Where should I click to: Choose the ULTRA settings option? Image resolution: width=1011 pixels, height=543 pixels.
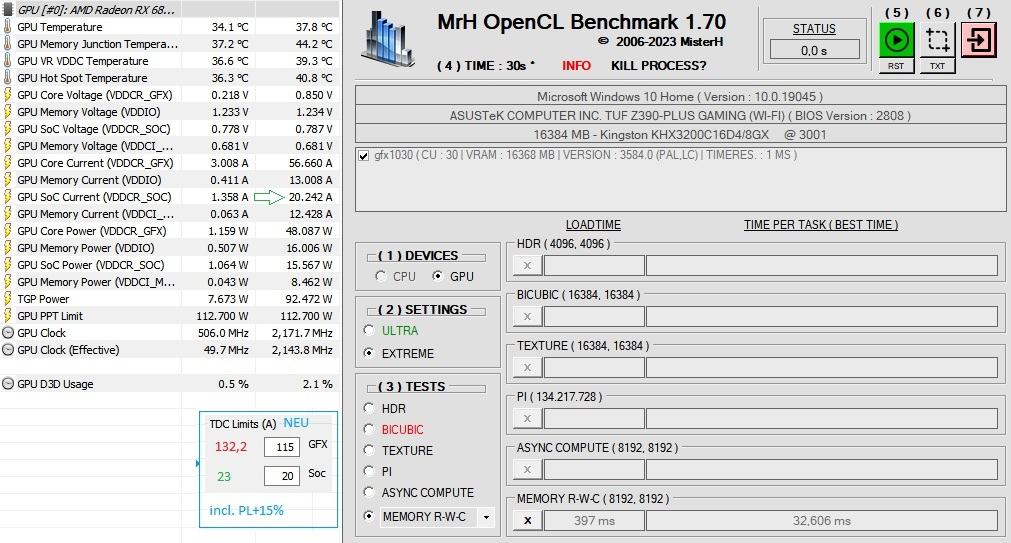[369, 330]
